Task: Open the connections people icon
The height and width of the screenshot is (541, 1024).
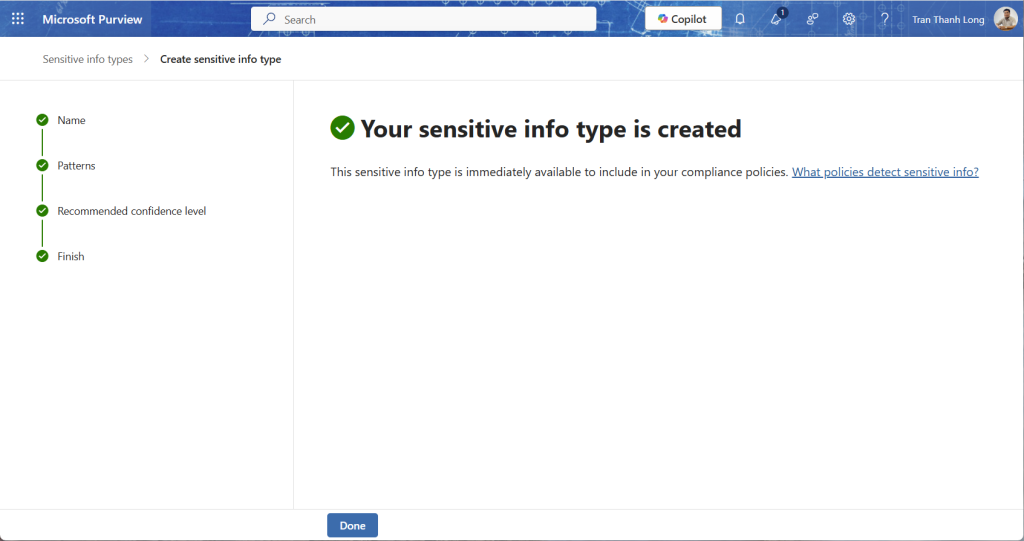Action: coord(812,19)
